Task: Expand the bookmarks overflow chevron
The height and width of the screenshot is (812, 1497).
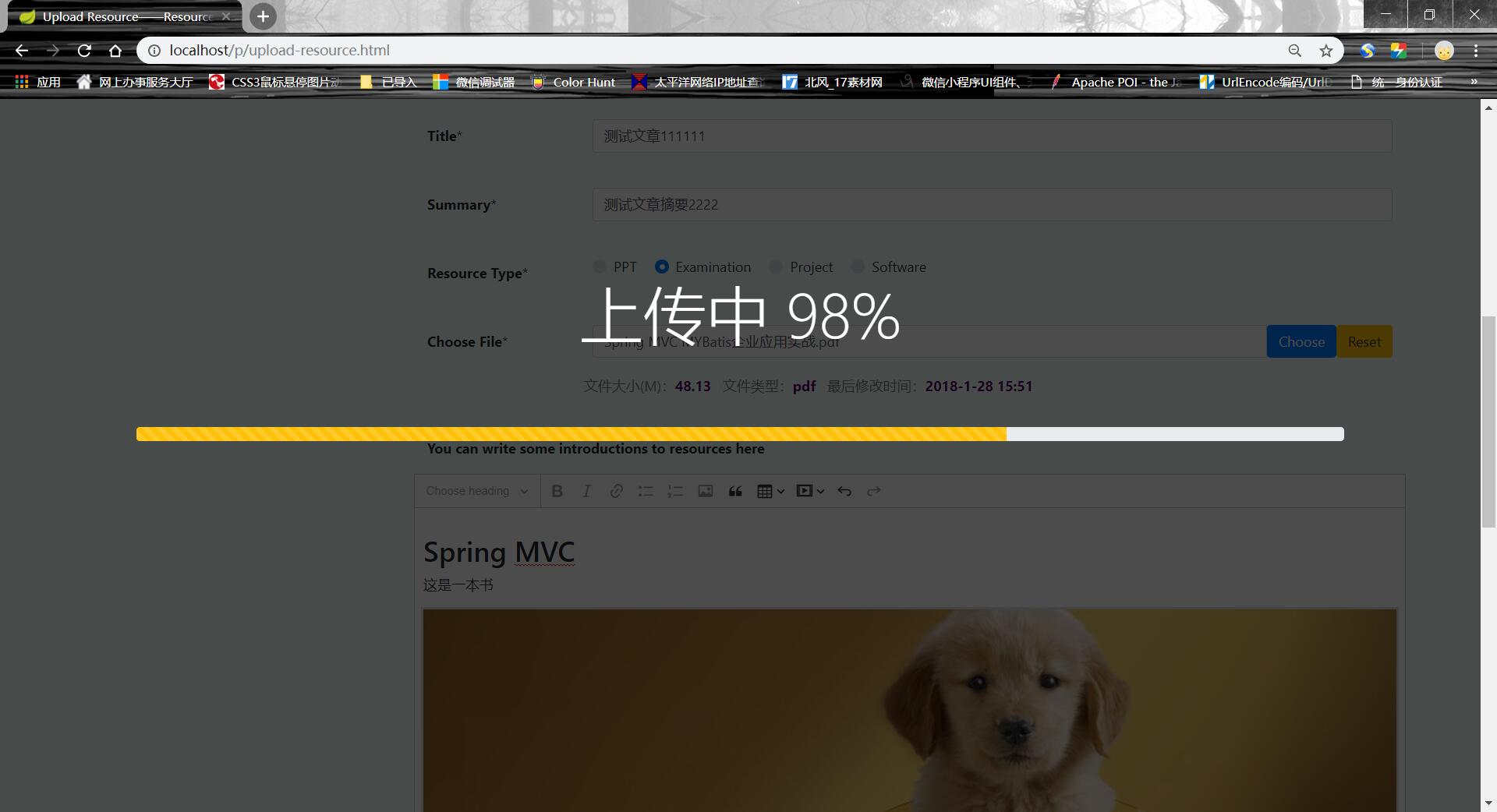Action: coord(1474,82)
